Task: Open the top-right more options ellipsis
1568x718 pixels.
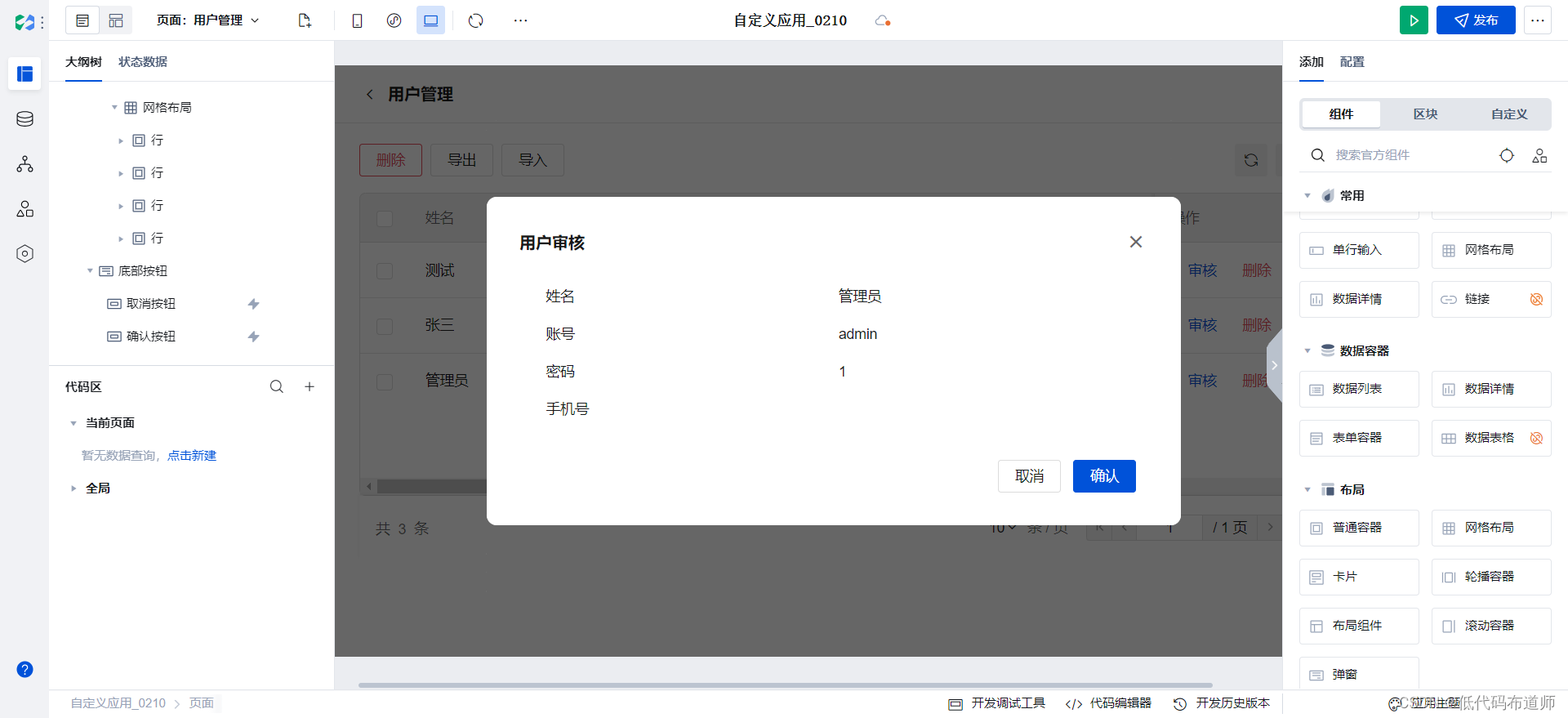Action: [1538, 20]
